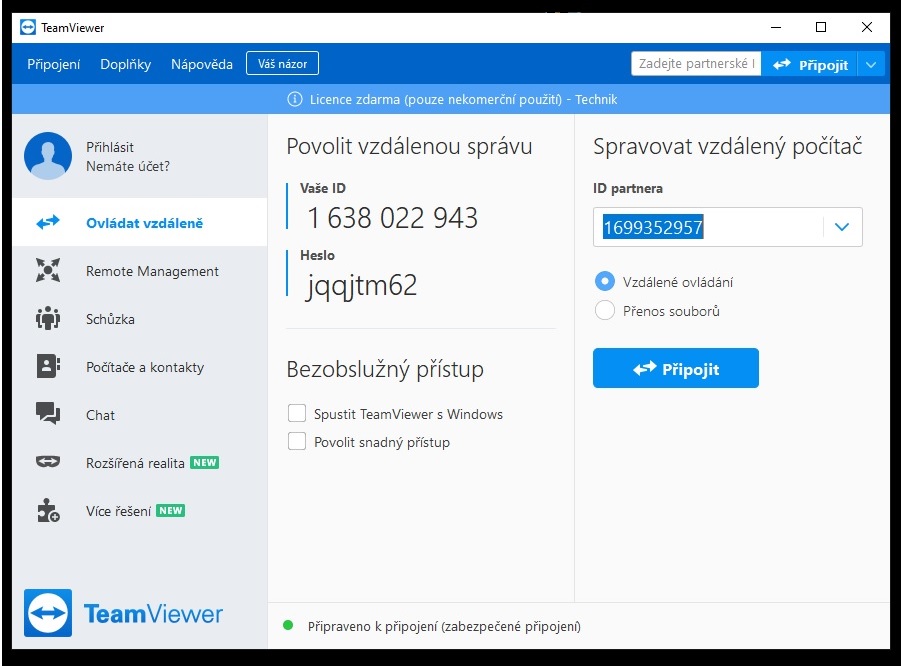Image resolution: width=901 pixels, height=666 pixels.
Task: Click the Remote Management icon
Action: [48, 270]
